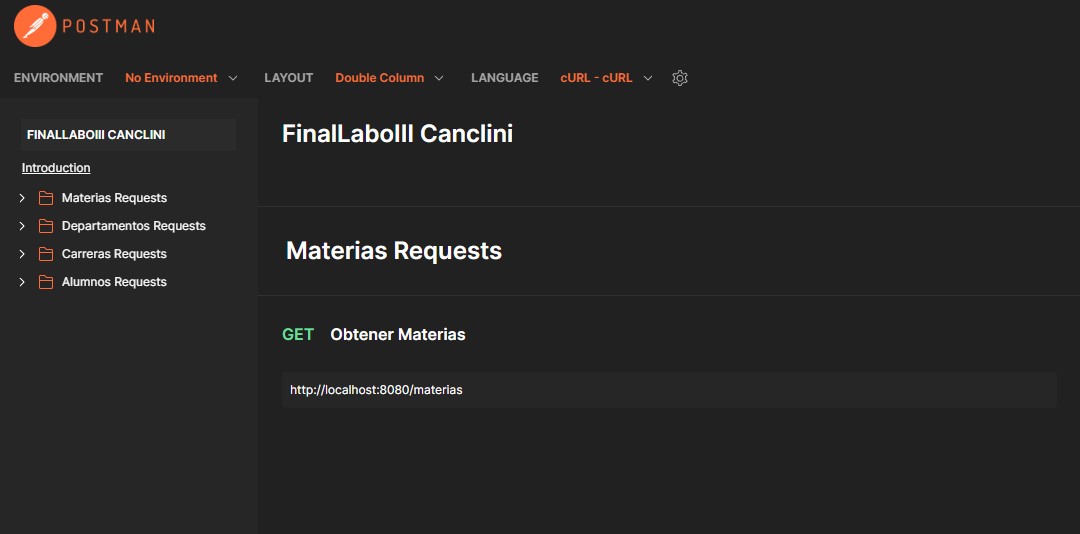Image resolution: width=1080 pixels, height=534 pixels.
Task: Click the Materias Requests section heading
Action: pos(394,251)
